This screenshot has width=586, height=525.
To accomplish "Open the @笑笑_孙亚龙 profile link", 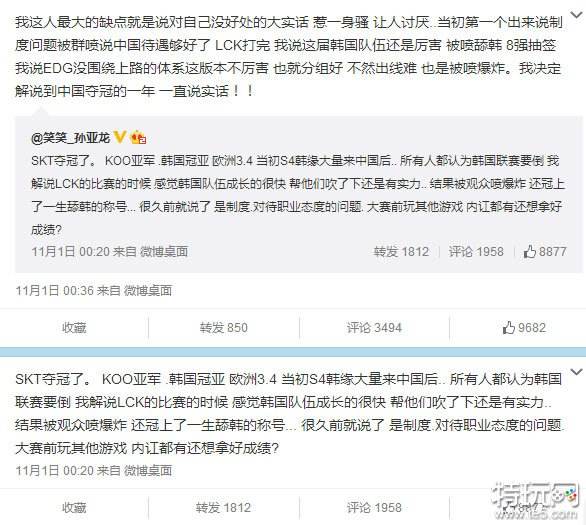I will (71, 138).
